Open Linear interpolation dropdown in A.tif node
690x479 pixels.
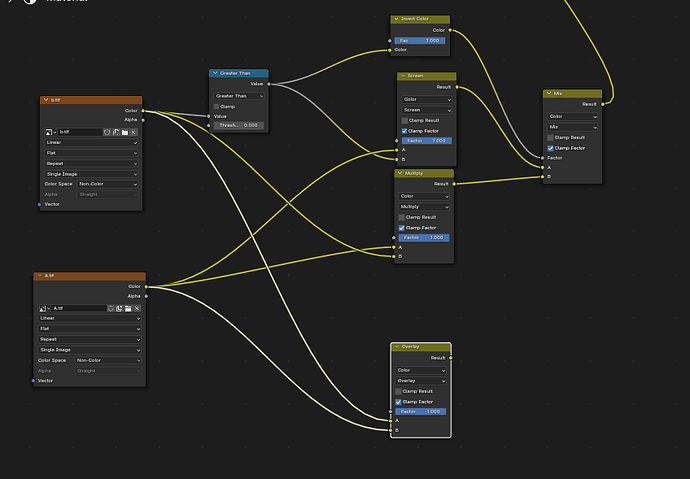point(89,318)
